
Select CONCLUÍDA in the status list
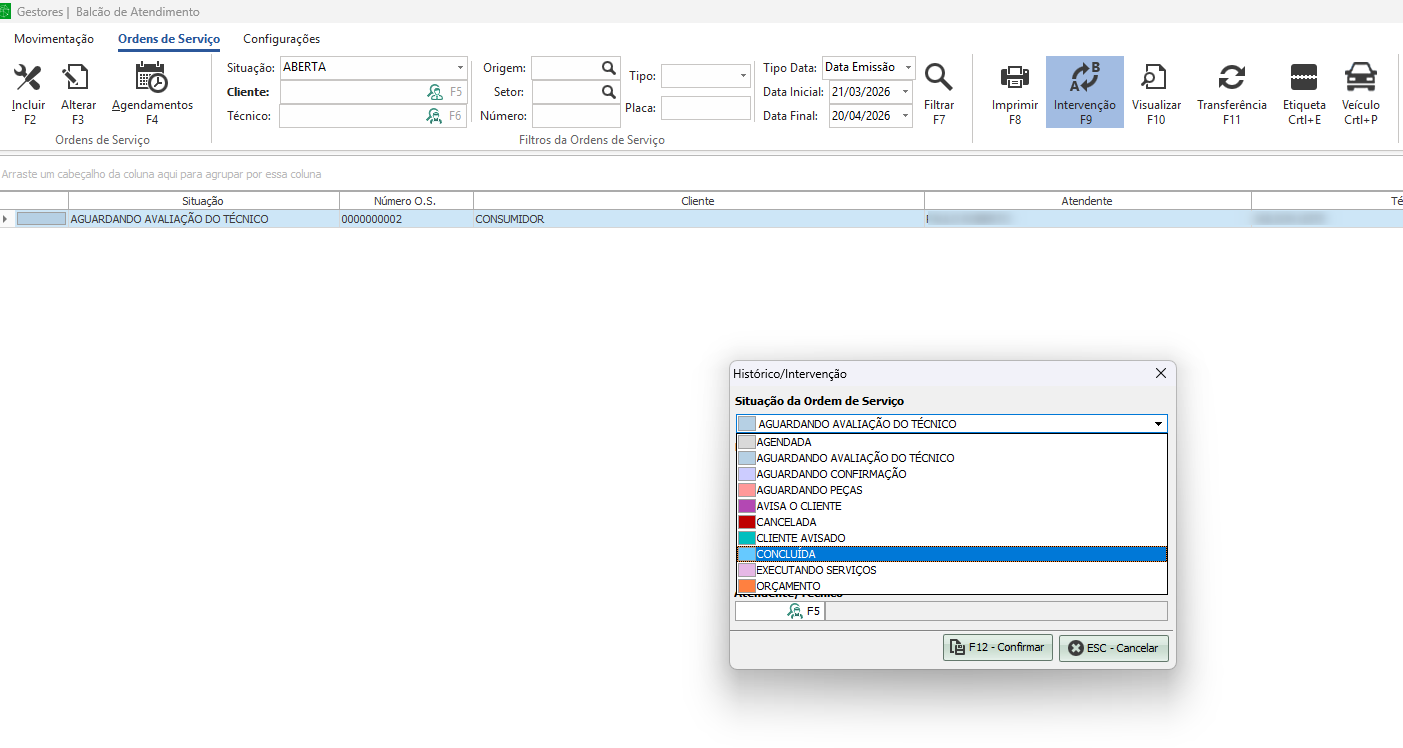(786, 554)
